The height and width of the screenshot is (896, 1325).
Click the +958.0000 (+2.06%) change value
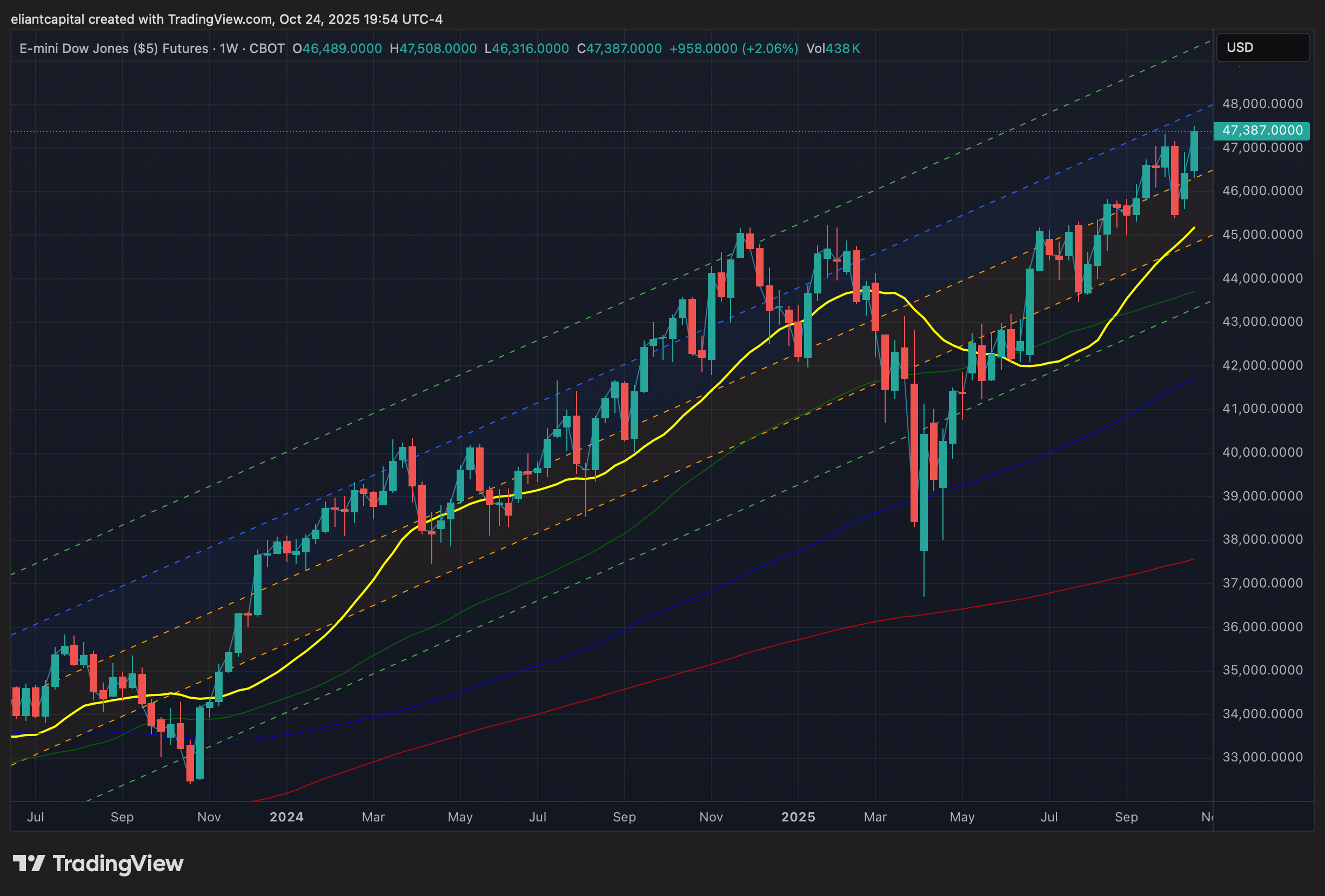point(733,49)
